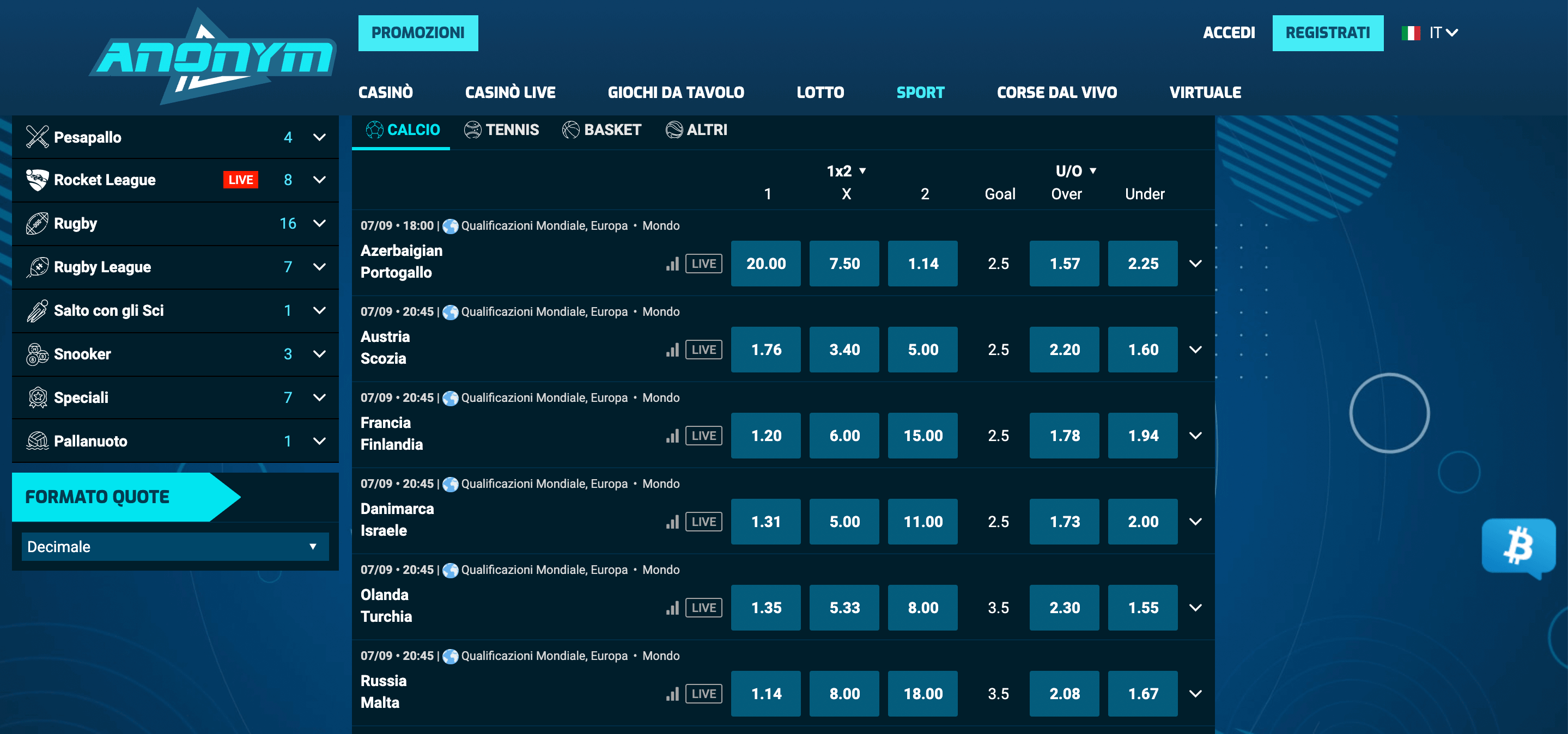The width and height of the screenshot is (1568, 734).
Task: Open the Bitcoin chat bubble icon
Action: coord(1518,546)
